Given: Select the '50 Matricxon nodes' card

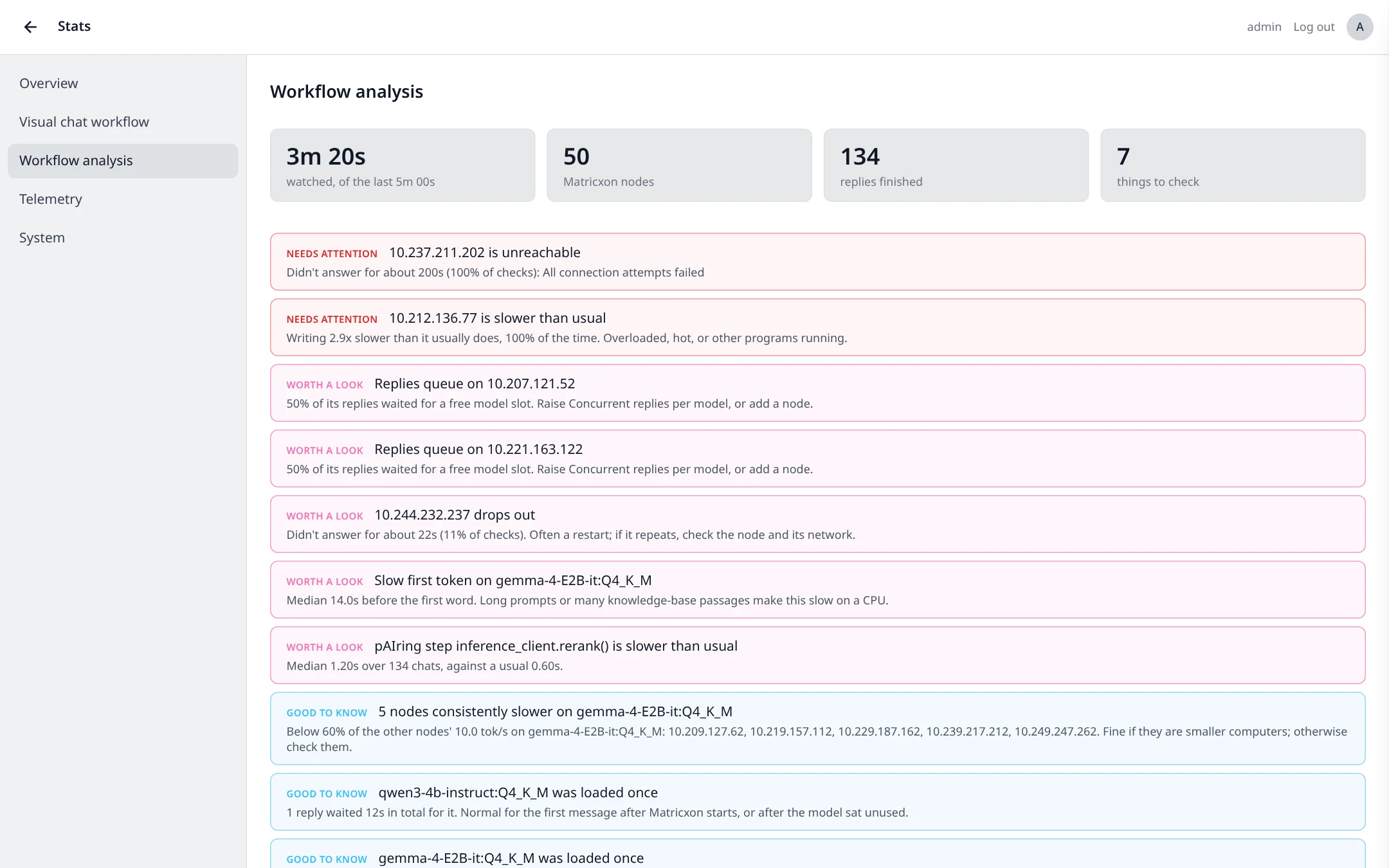Looking at the screenshot, I should point(679,165).
